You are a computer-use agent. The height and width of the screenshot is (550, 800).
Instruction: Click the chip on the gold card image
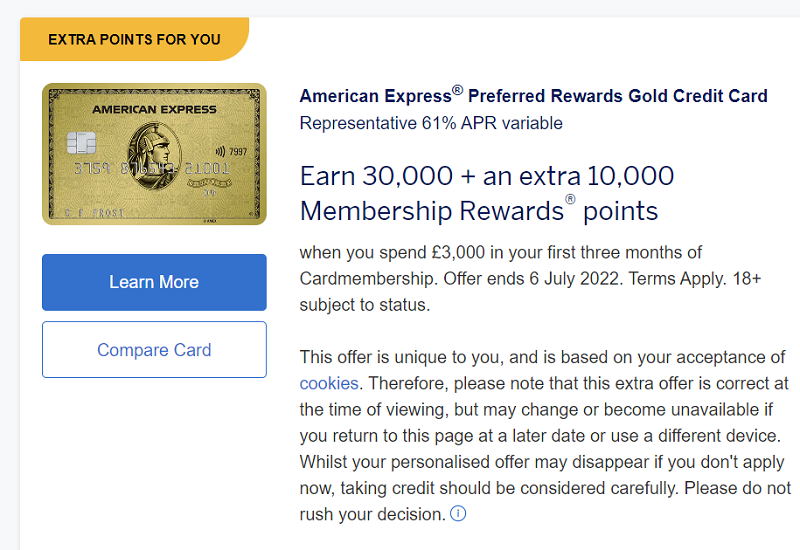82,143
